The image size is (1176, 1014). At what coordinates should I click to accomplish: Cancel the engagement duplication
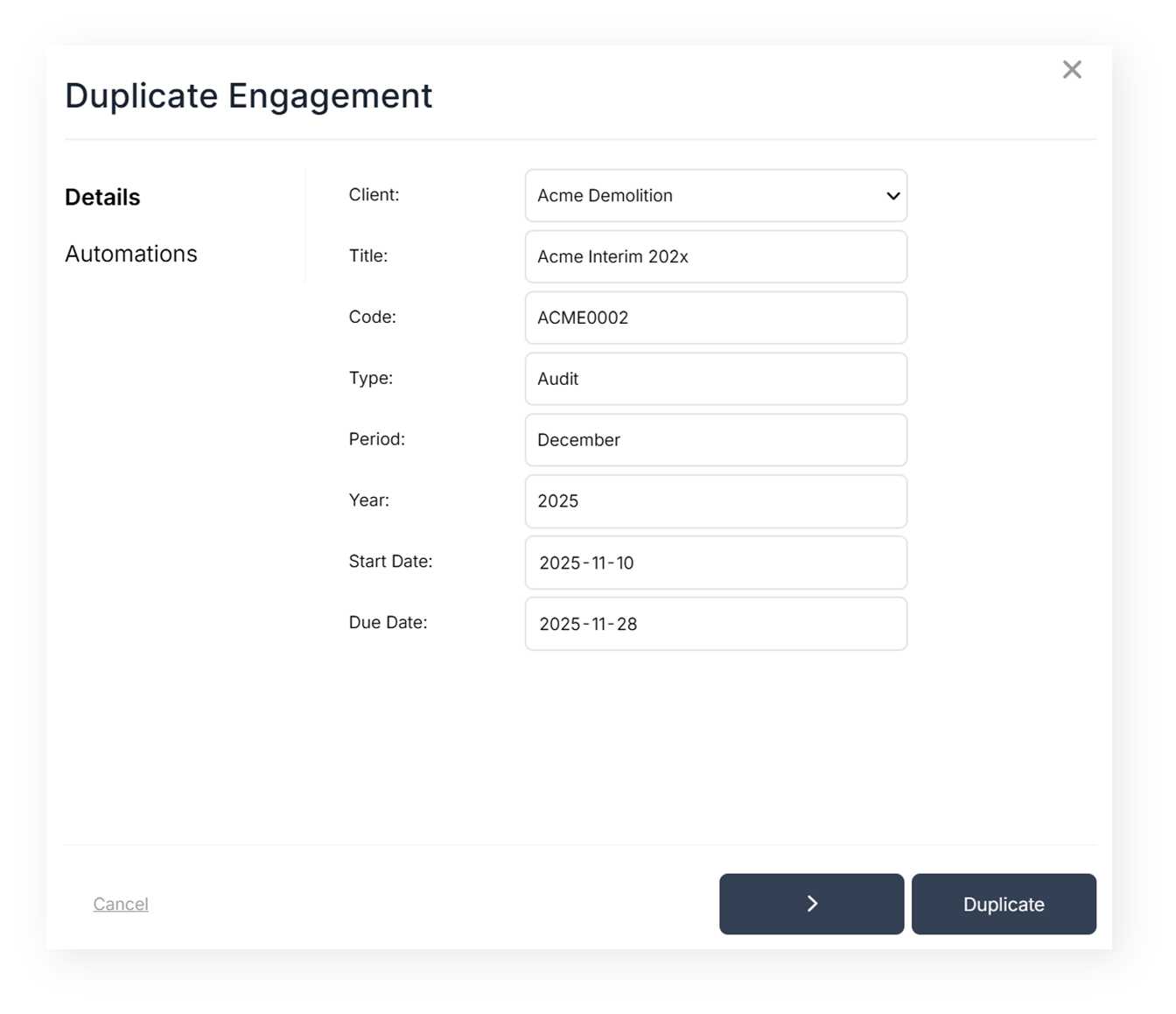[121, 904]
